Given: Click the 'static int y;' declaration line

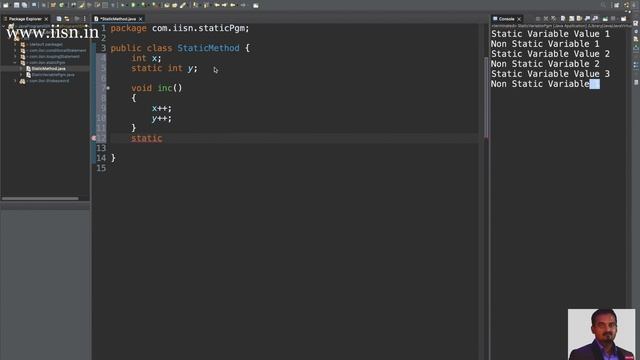Looking at the screenshot, I should [x=164, y=68].
